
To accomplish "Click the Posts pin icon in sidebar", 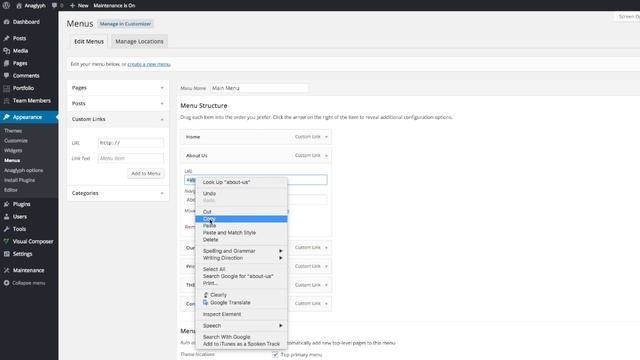I will [x=7, y=38].
